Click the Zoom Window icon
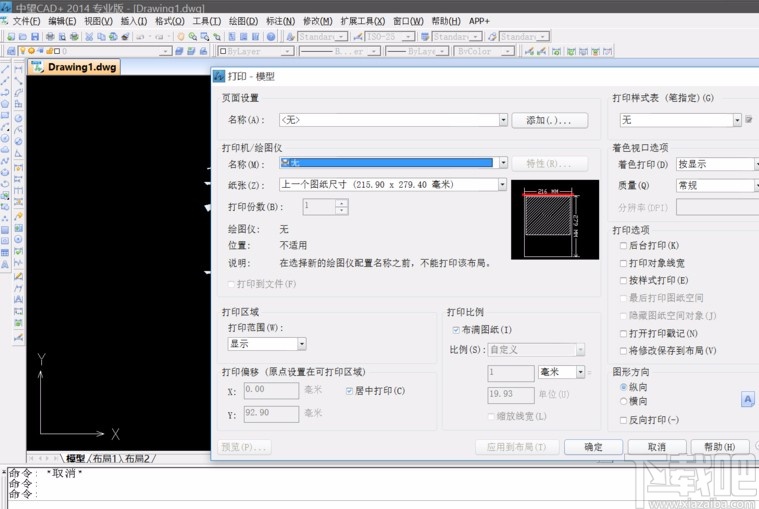This screenshot has width=759, height=509. tap(205, 36)
